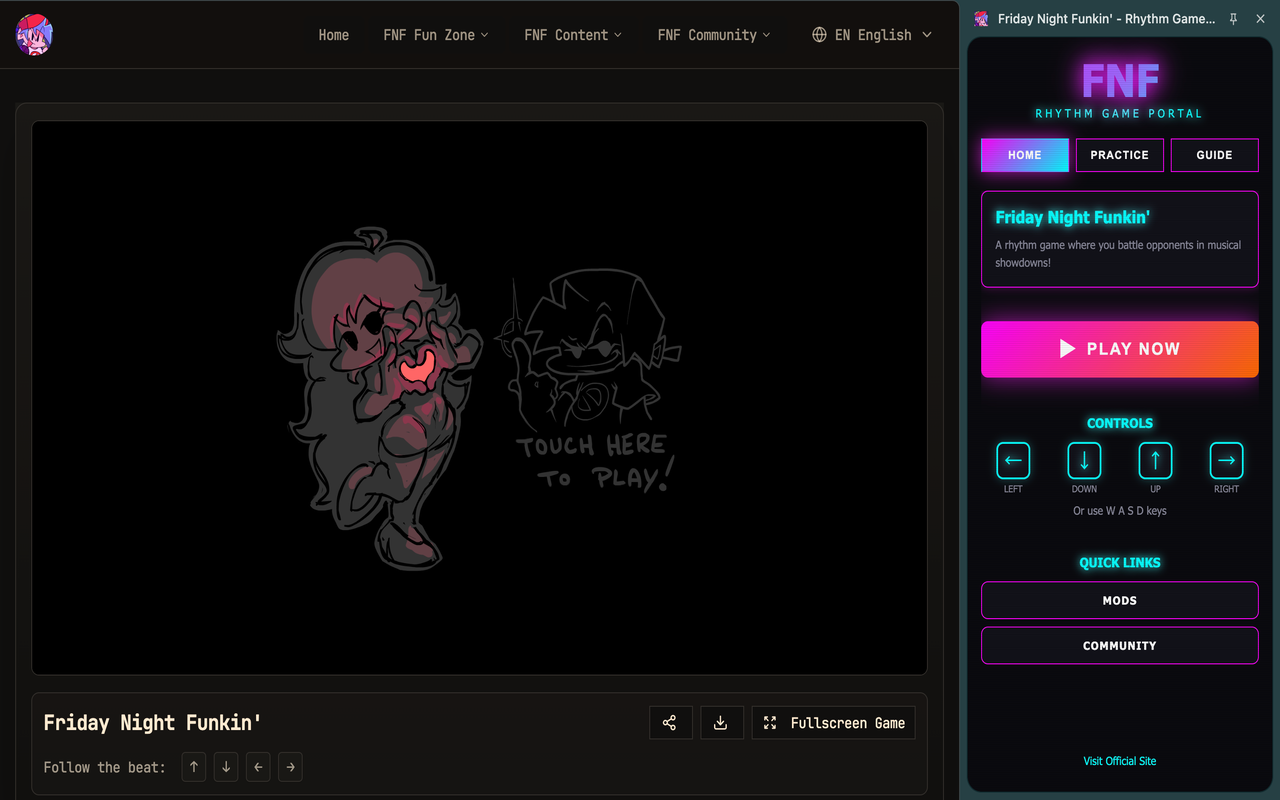Click the 'Friday Night Funkin'' panel card heading
1280x800 pixels.
[x=1073, y=217]
